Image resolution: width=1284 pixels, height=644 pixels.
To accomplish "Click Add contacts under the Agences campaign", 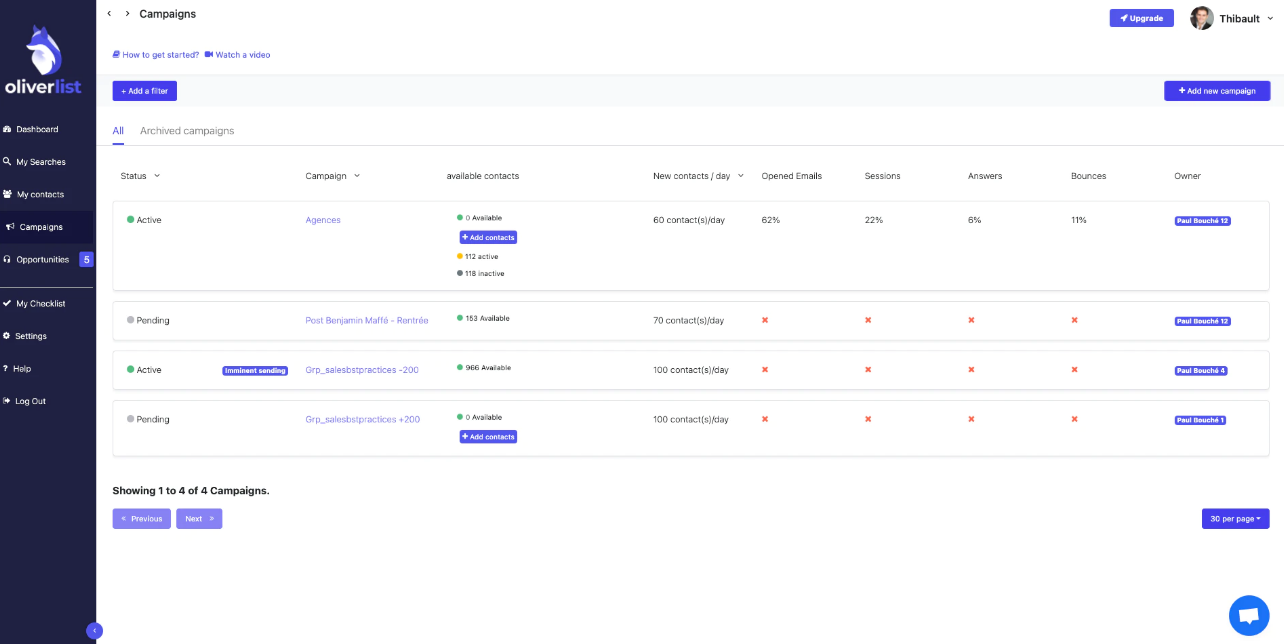I will [x=488, y=237].
